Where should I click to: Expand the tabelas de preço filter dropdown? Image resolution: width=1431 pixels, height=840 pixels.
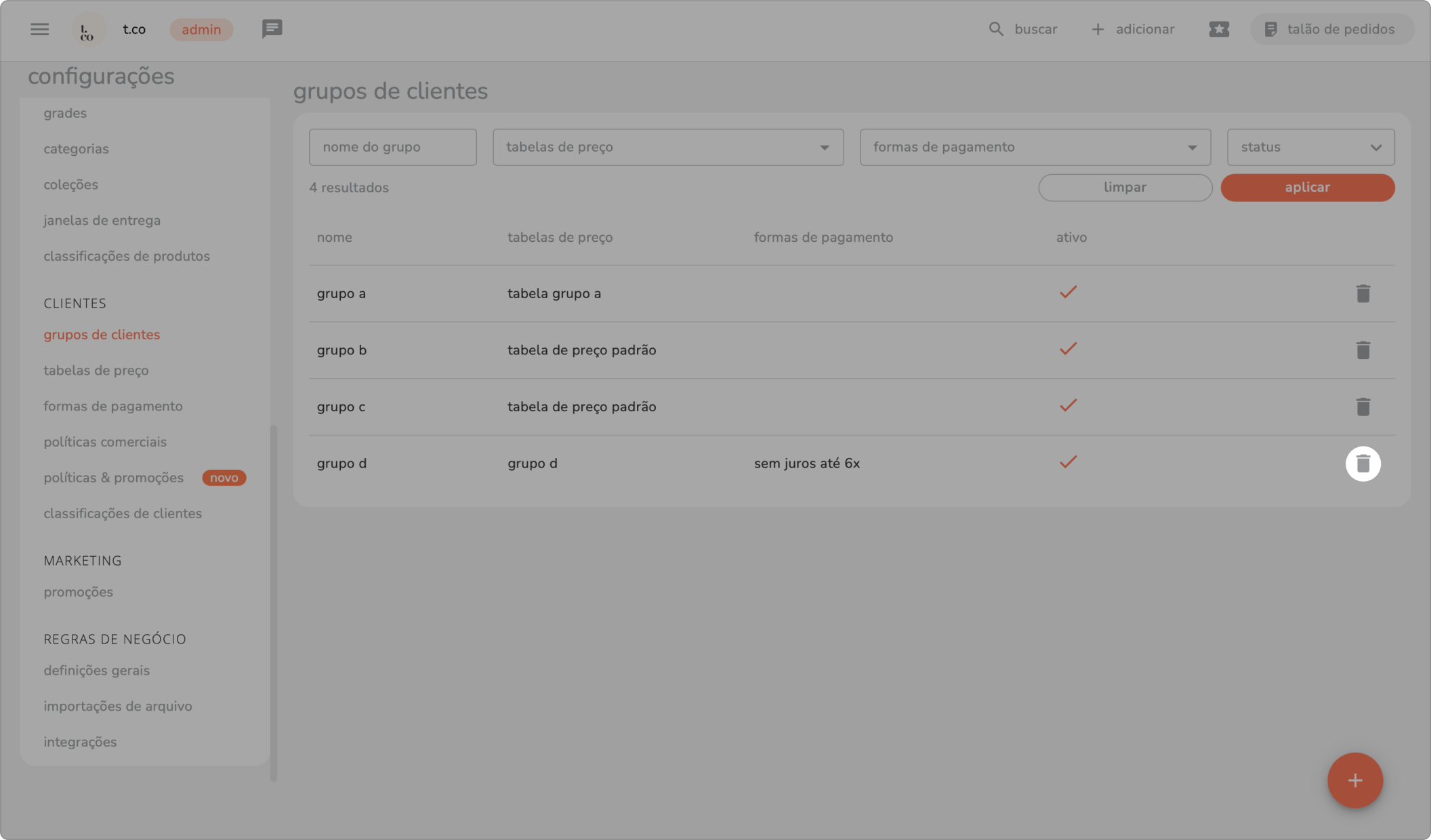coord(667,147)
